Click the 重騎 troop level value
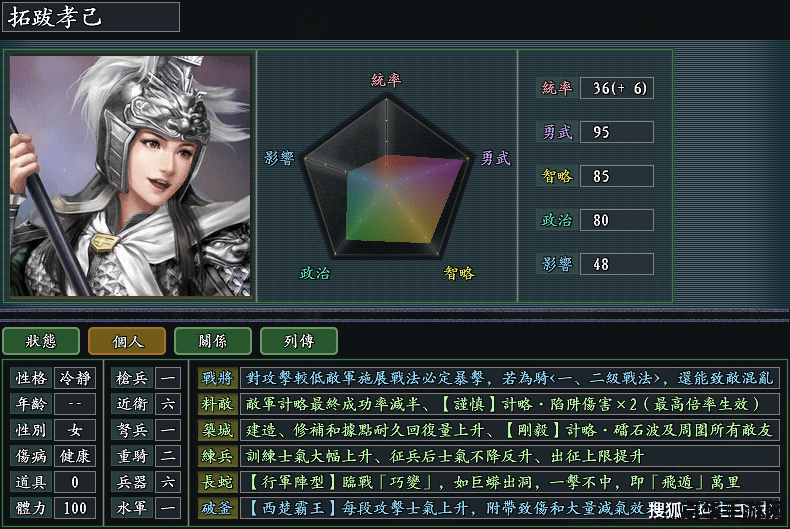This screenshot has height=529, width=790. click(x=168, y=456)
